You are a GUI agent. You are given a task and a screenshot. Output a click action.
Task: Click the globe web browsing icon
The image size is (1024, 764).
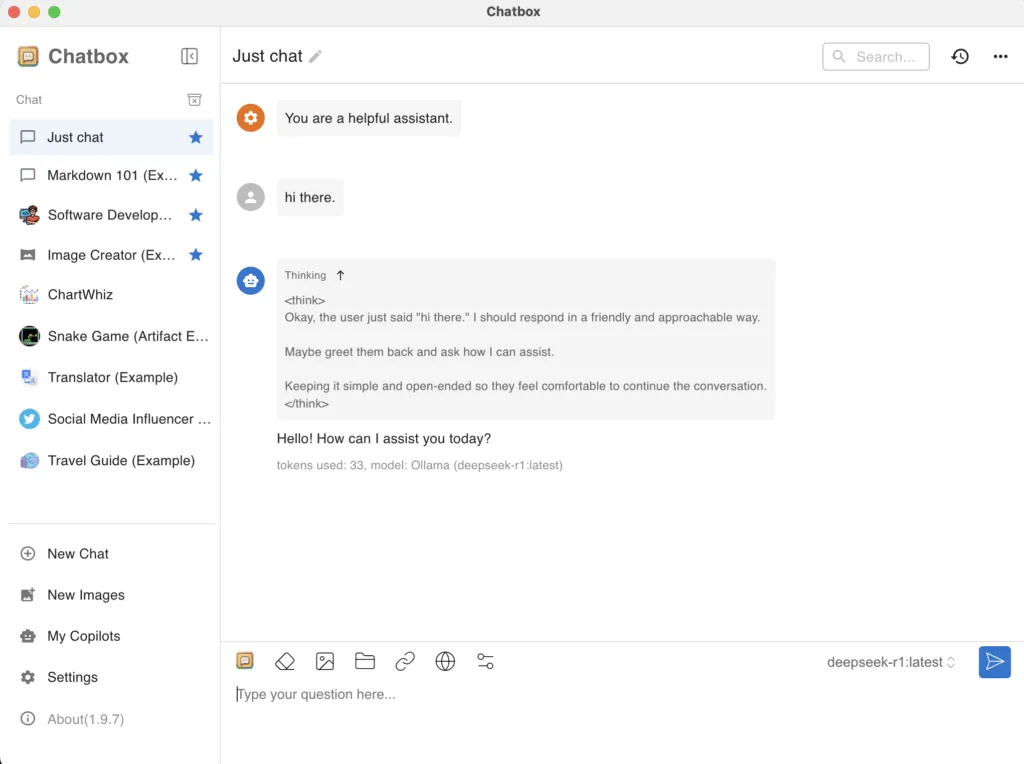(445, 661)
